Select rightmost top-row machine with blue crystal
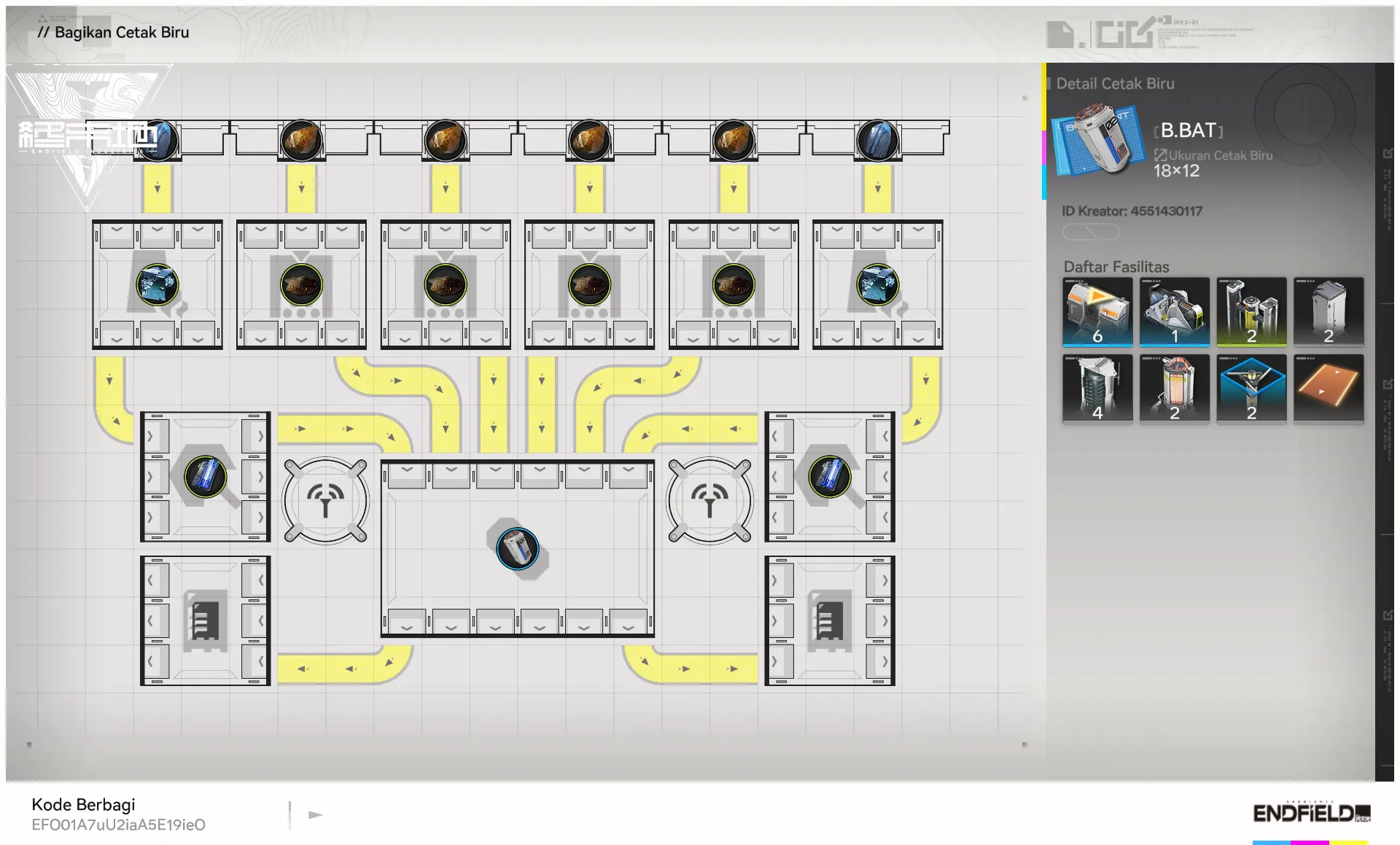Screen dimensions: 1400x845 point(878,284)
